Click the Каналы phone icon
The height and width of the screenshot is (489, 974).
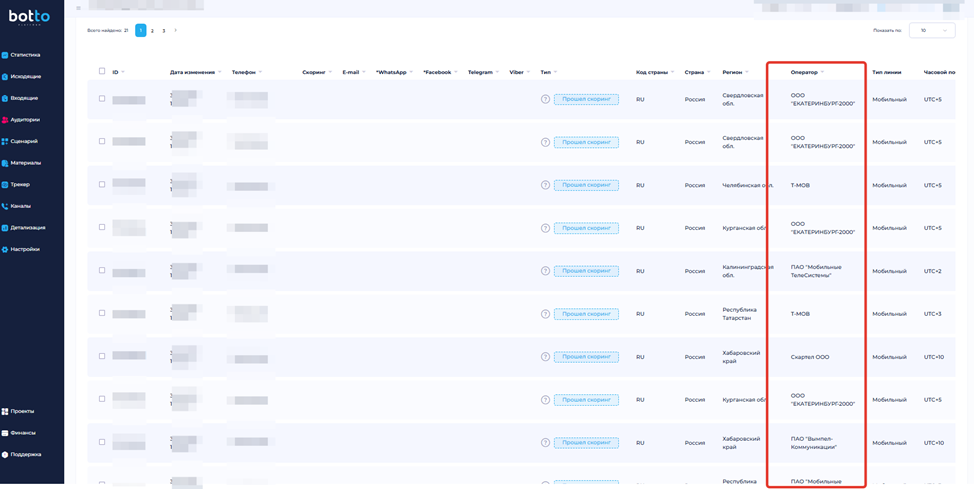(x=5, y=206)
